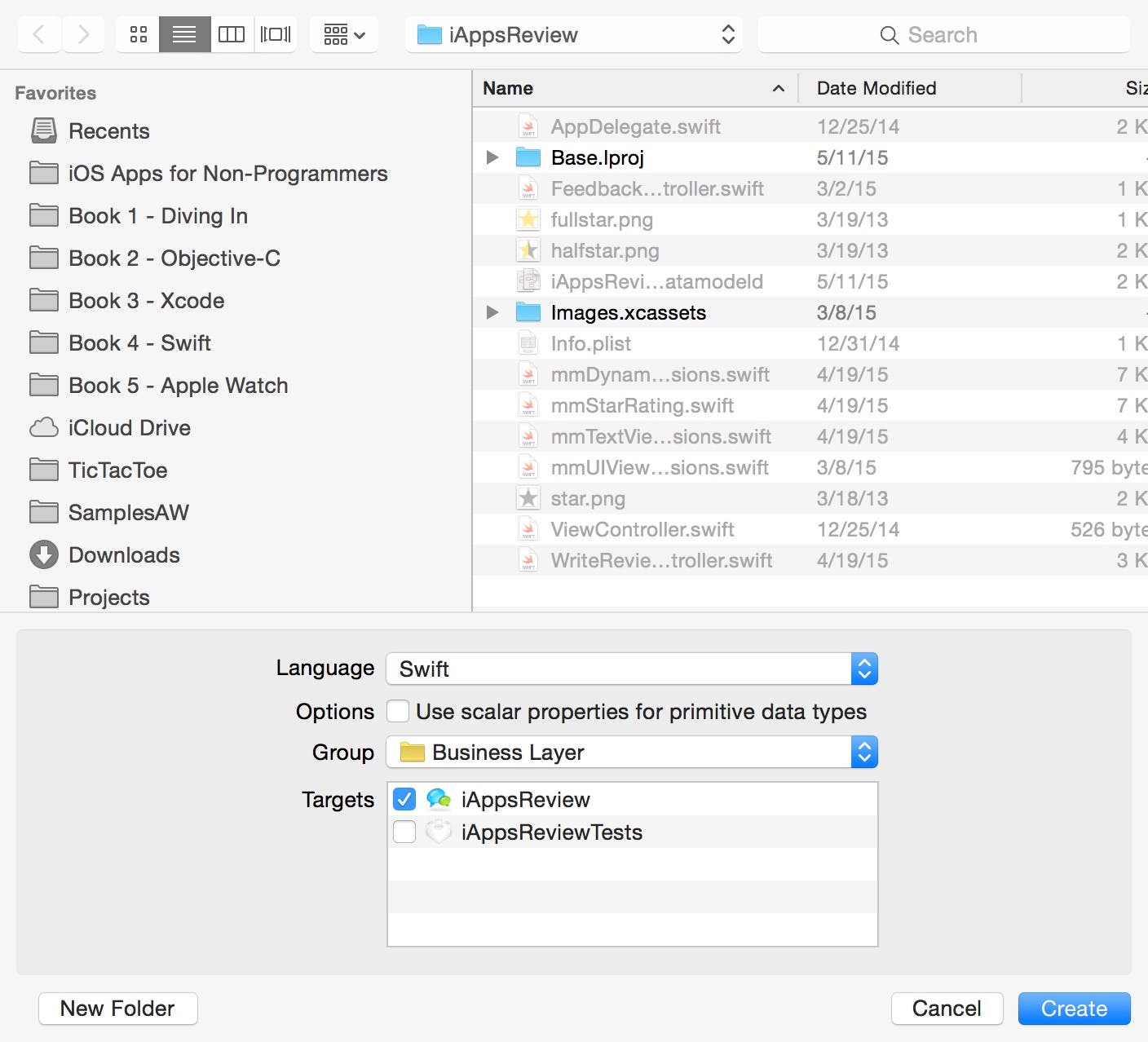Check the iAppsReviewTests target
Image resolution: width=1148 pixels, height=1042 pixels.
(x=404, y=832)
